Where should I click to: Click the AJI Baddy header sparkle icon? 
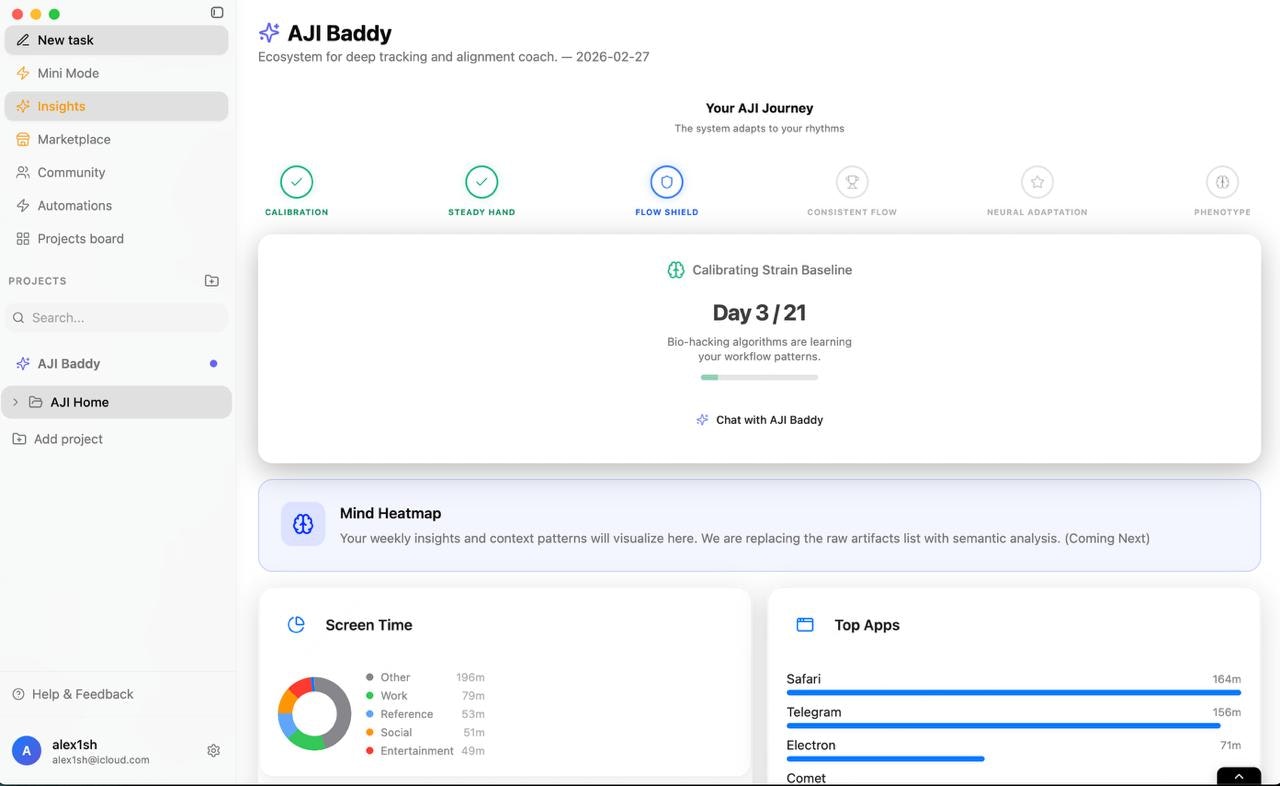[x=269, y=32]
